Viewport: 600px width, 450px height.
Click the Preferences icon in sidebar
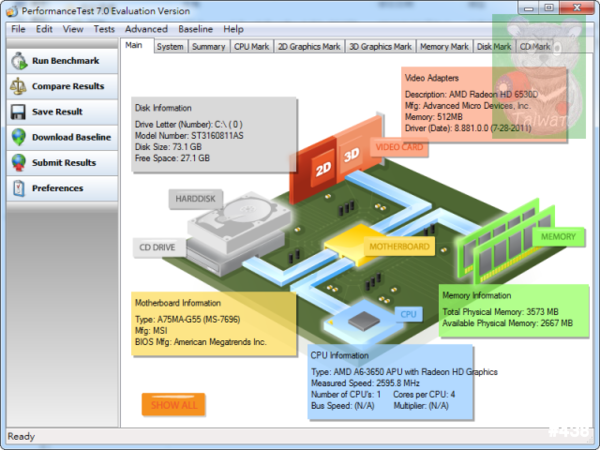click(18, 188)
